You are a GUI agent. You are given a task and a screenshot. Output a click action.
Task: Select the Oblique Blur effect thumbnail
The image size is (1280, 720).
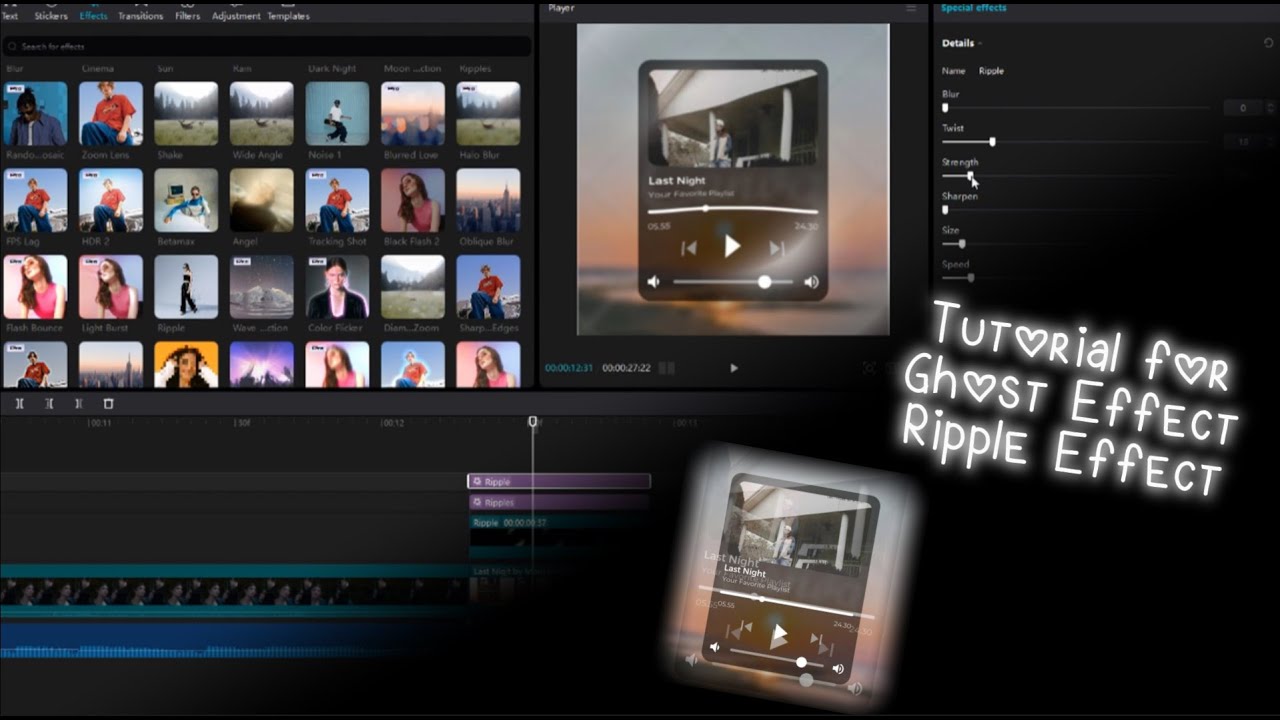click(x=488, y=200)
